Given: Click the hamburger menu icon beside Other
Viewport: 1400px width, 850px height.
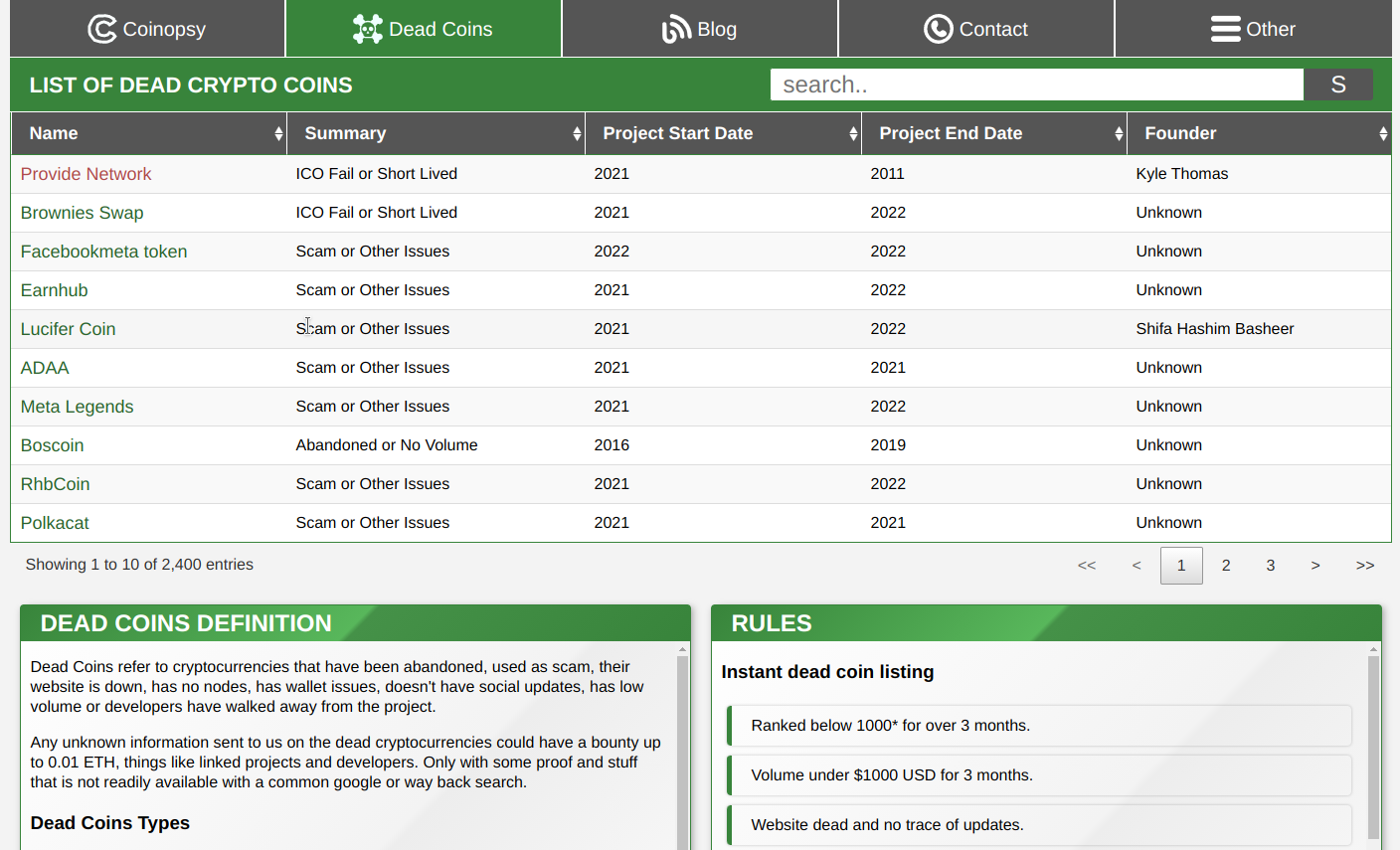Looking at the screenshot, I should coord(1225,29).
